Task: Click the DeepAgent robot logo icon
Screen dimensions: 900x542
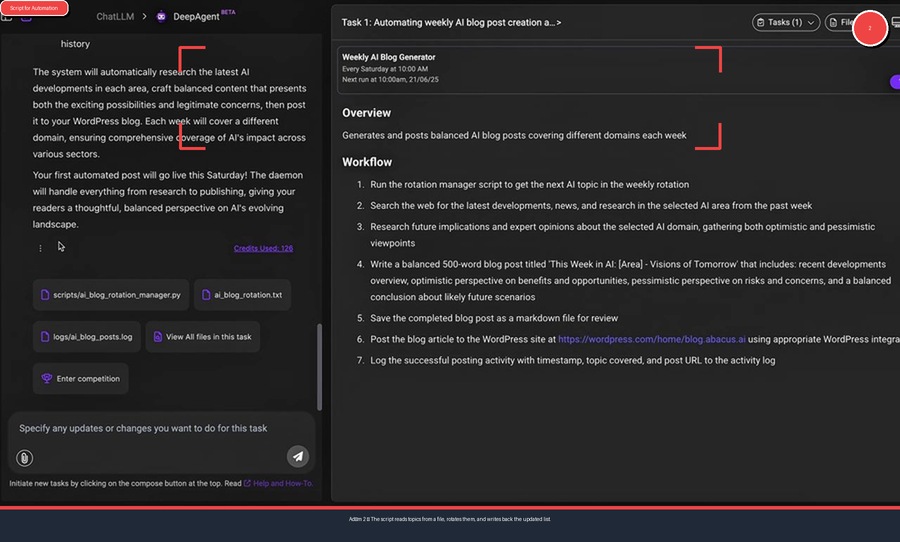Action: (162, 17)
